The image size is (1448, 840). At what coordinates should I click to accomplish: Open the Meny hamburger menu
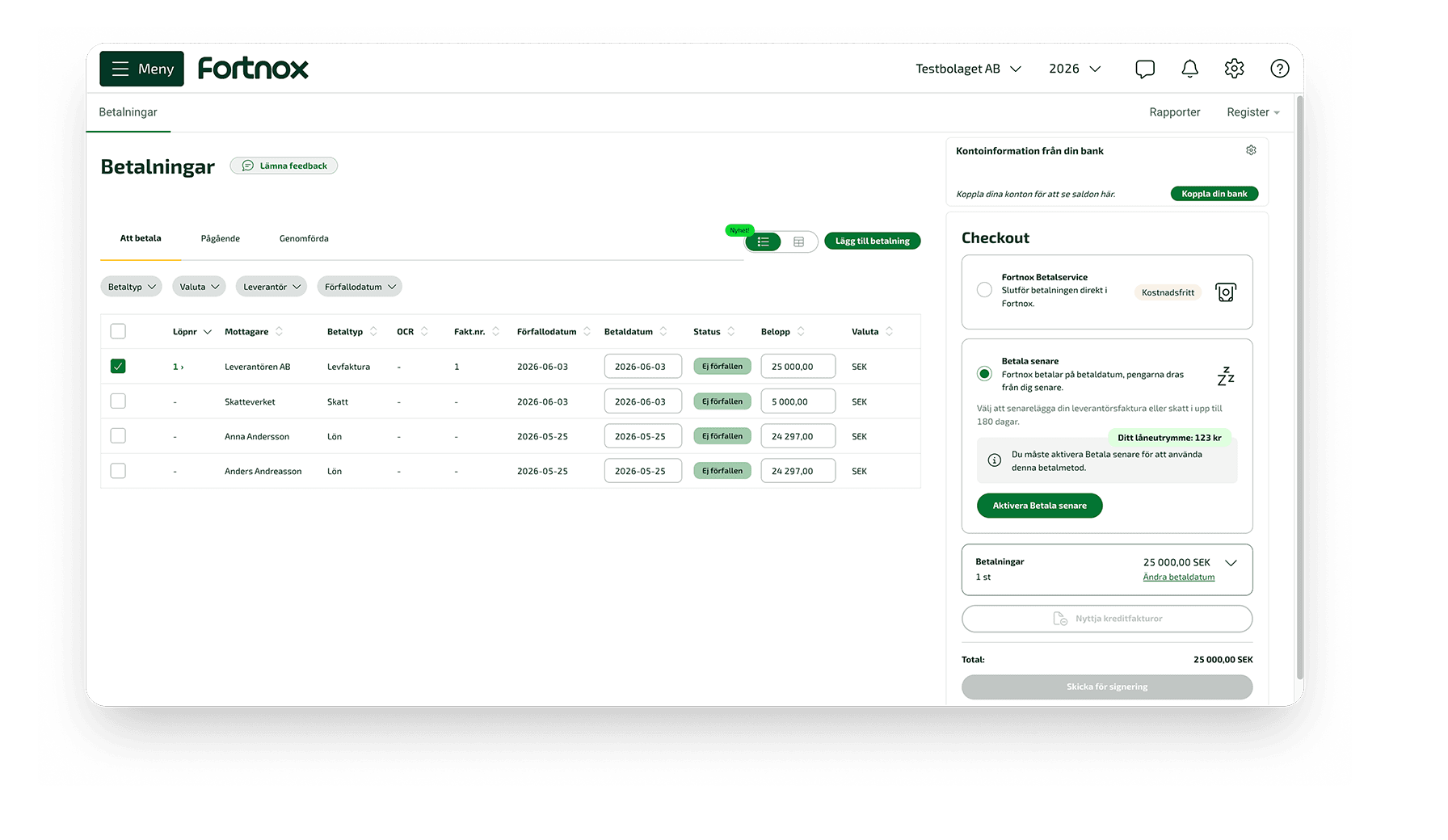142,69
